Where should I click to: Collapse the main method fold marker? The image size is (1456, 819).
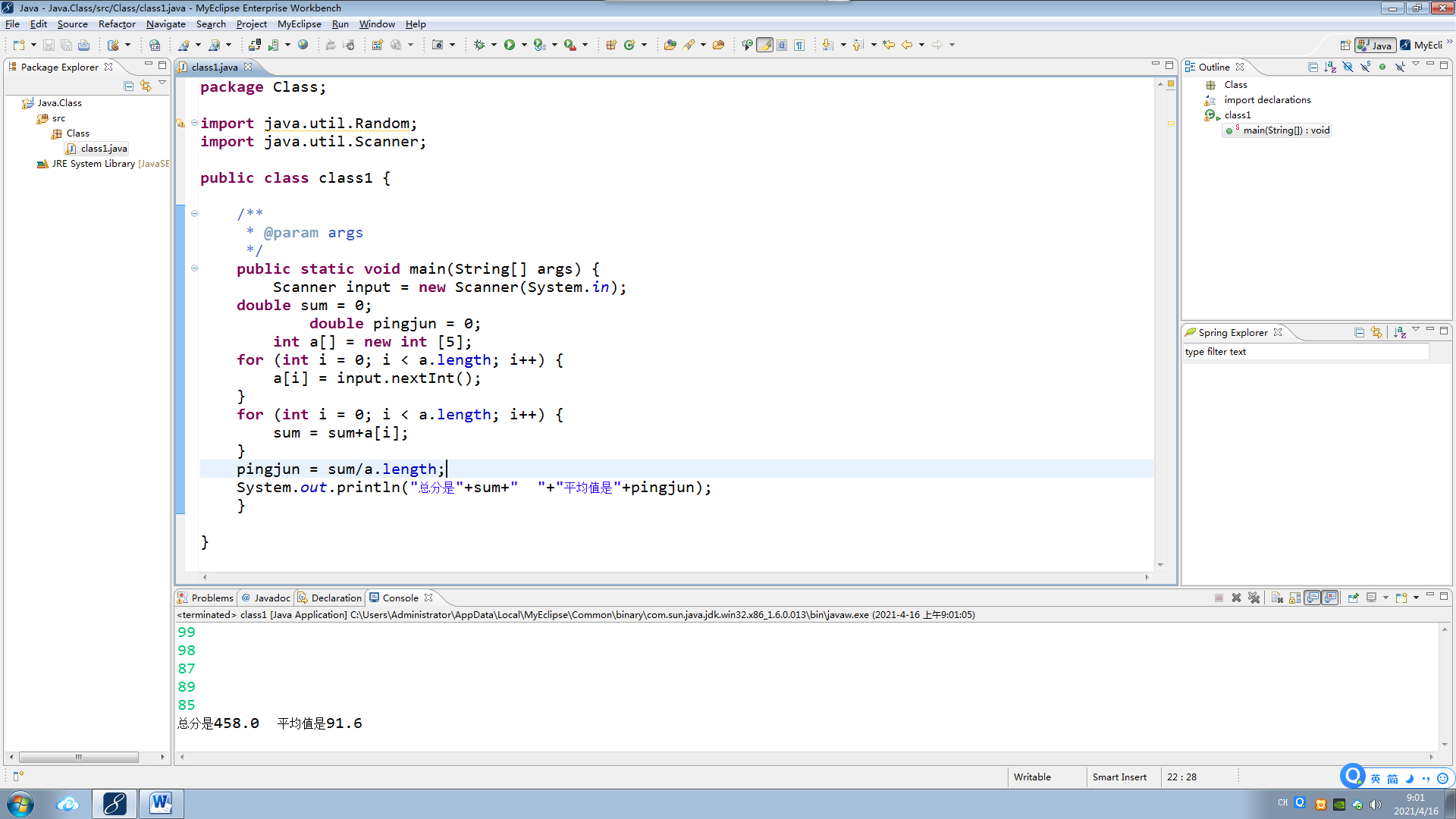pos(195,268)
